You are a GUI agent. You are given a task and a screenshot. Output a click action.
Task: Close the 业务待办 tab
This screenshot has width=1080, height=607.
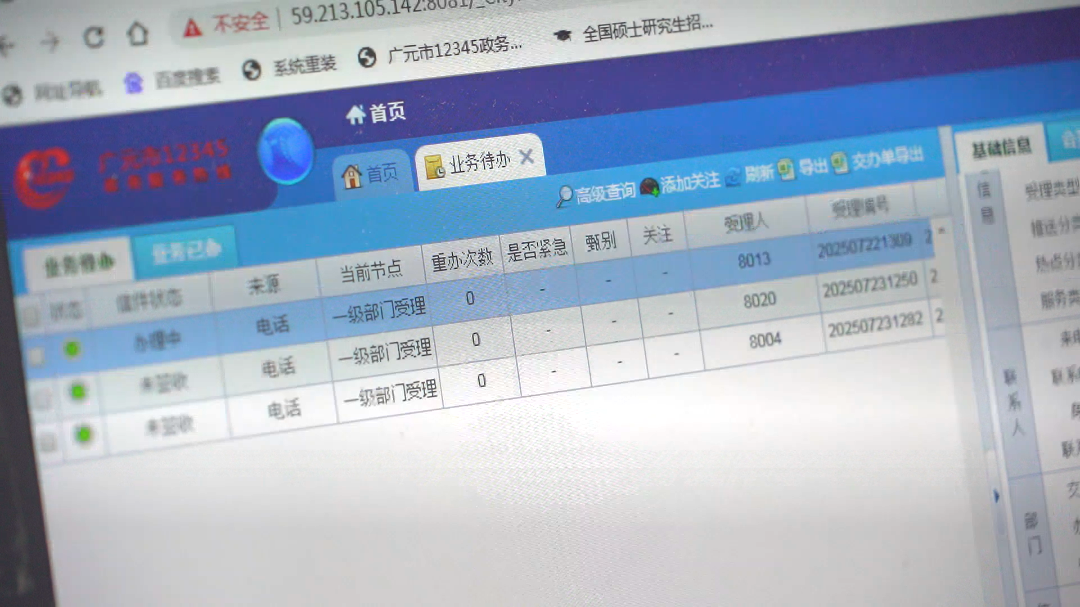coord(526,158)
